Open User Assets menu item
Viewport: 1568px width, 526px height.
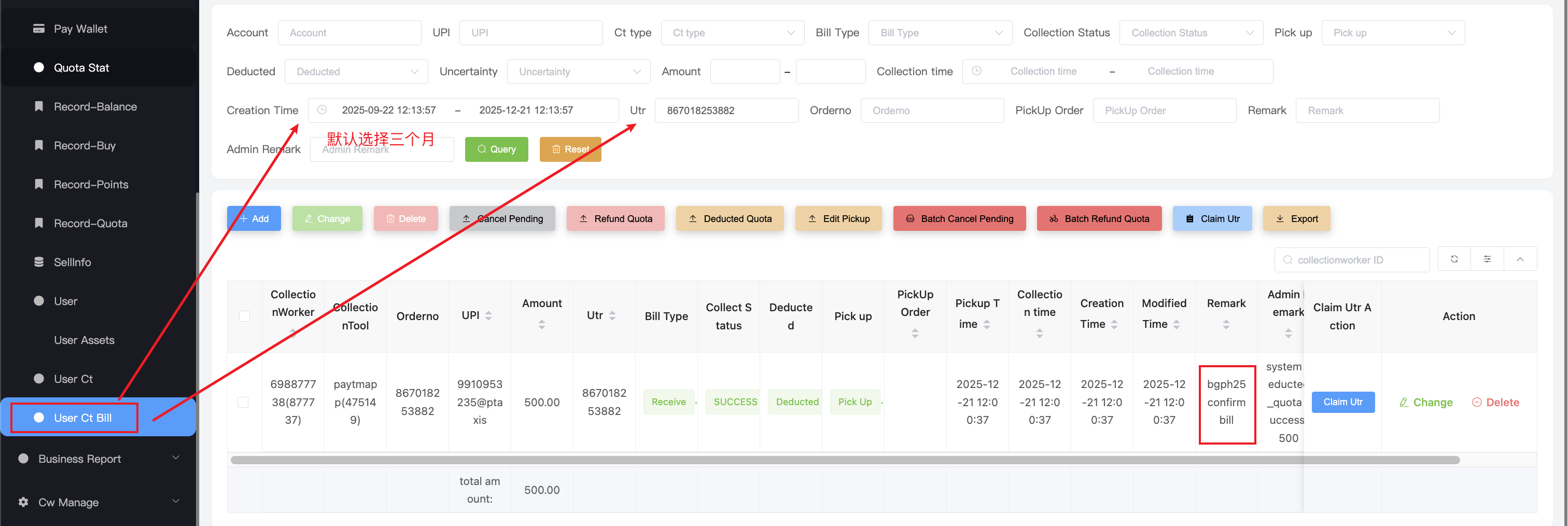(x=84, y=340)
